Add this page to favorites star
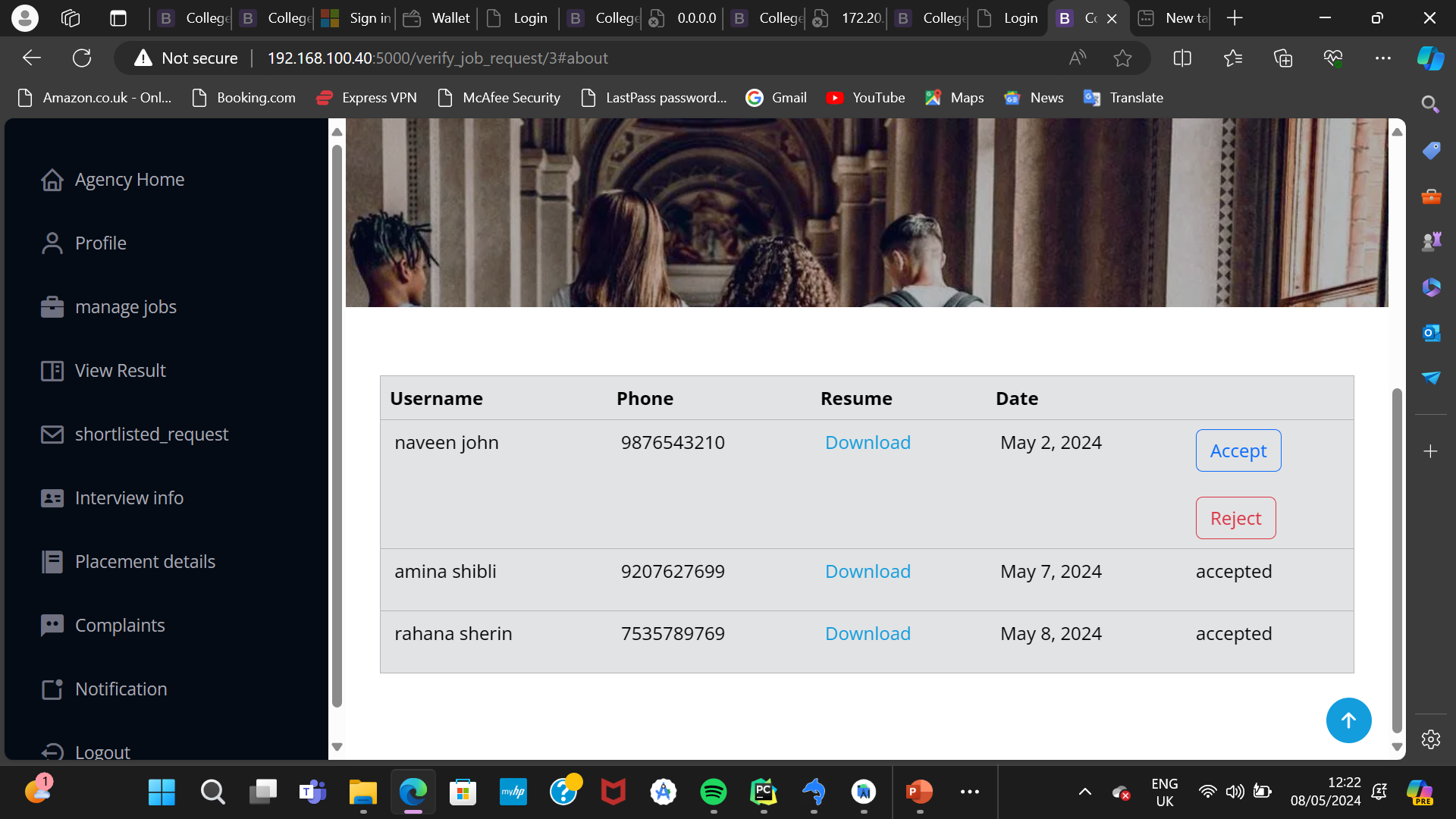Image resolution: width=1456 pixels, height=819 pixels. tap(1122, 58)
